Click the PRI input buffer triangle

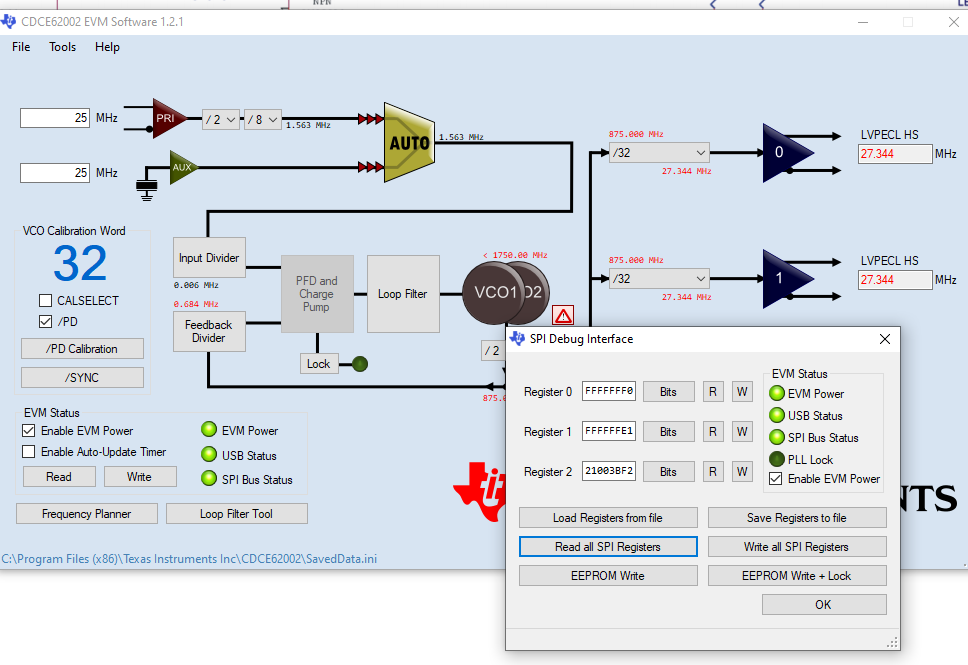pos(168,118)
